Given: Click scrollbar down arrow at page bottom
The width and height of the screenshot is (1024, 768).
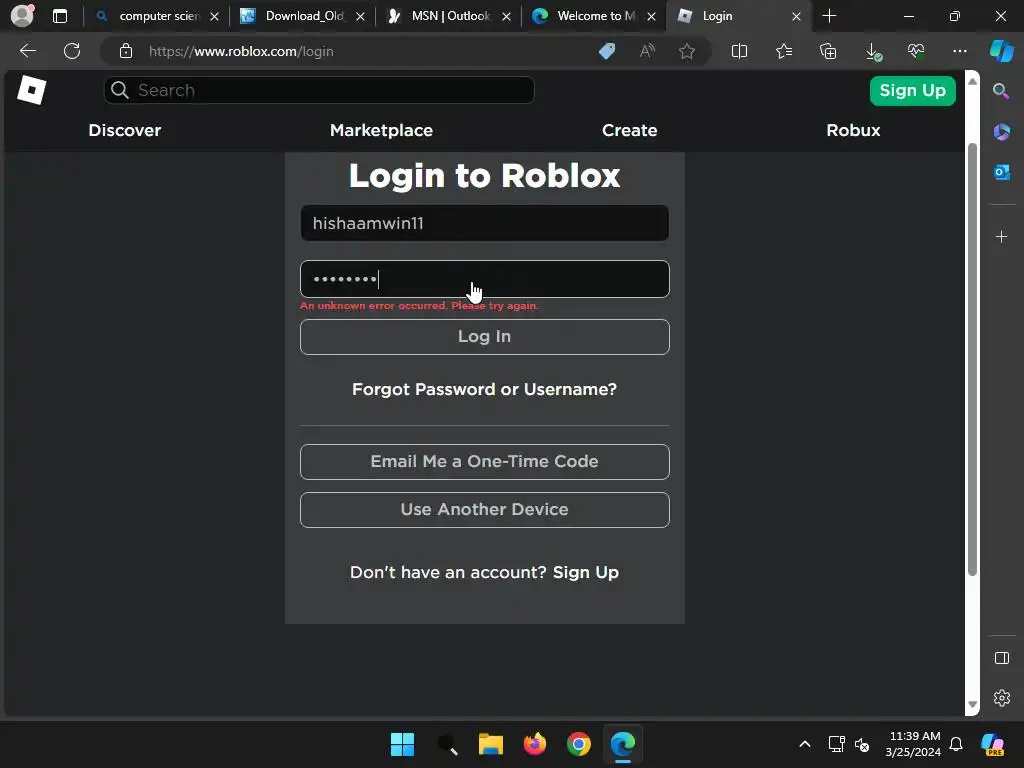Looking at the screenshot, I should [x=972, y=705].
